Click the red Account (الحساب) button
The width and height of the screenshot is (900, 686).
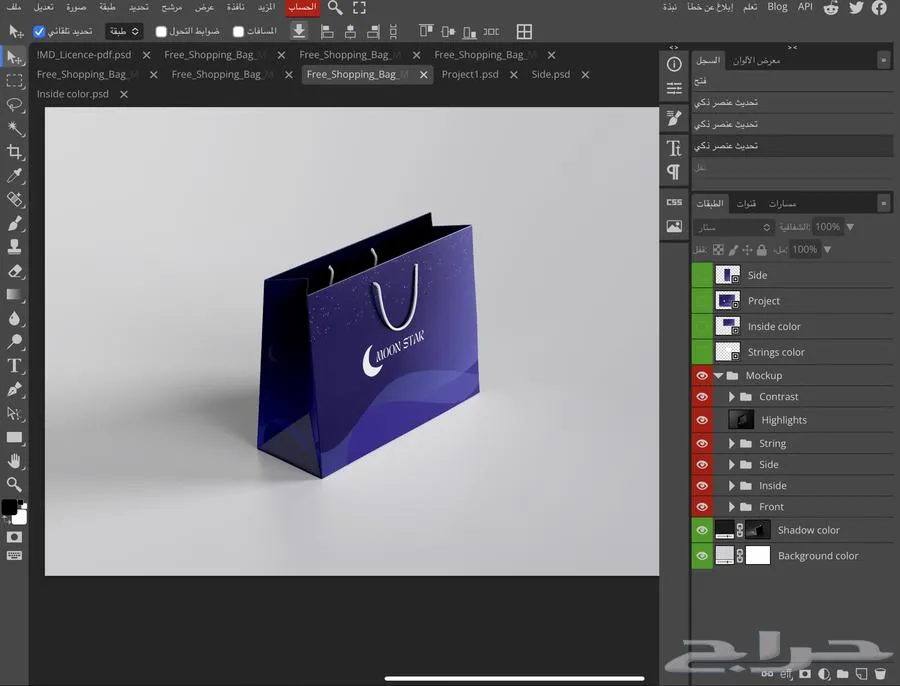(302, 7)
